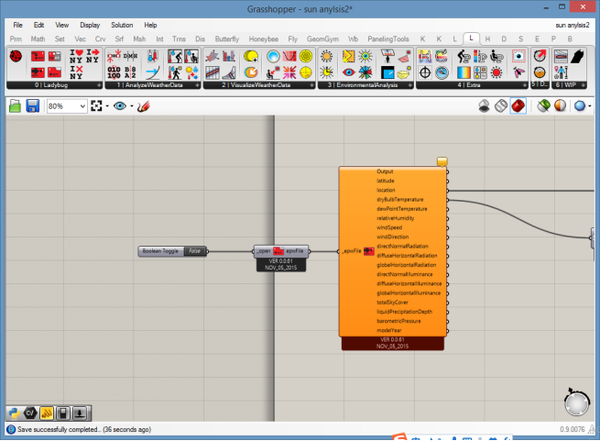Click the blue sphere preview color button

coord(581,106)
